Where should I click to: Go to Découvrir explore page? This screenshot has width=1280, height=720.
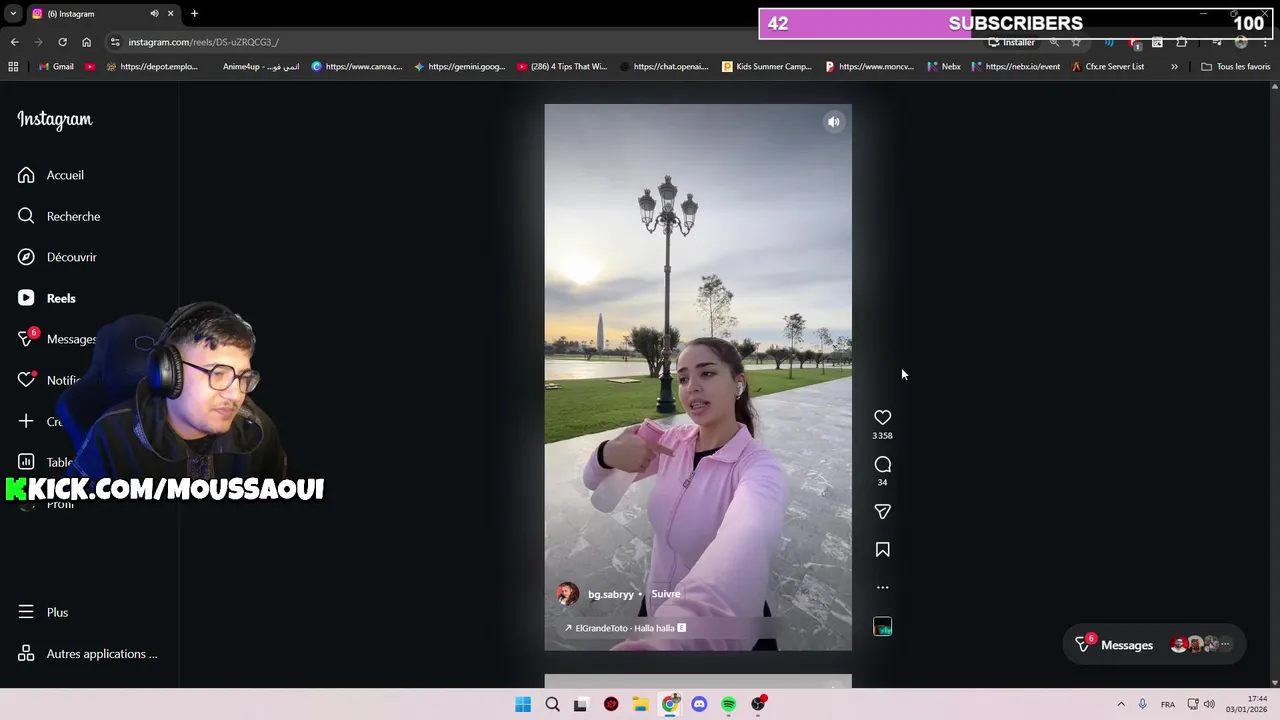tap(57, 257)
